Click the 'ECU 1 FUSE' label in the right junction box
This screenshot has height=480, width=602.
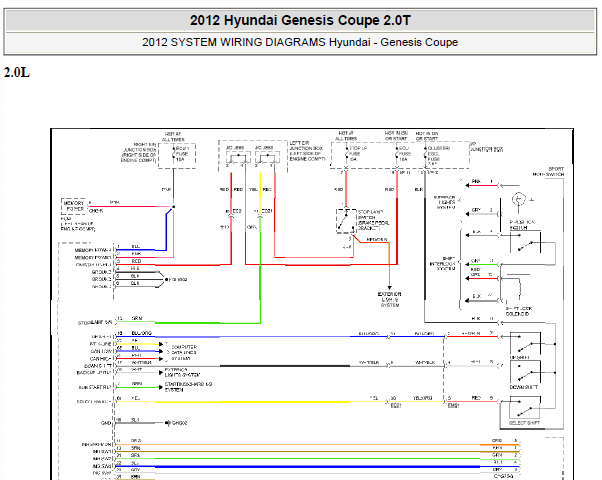click(x=182, y=153)
